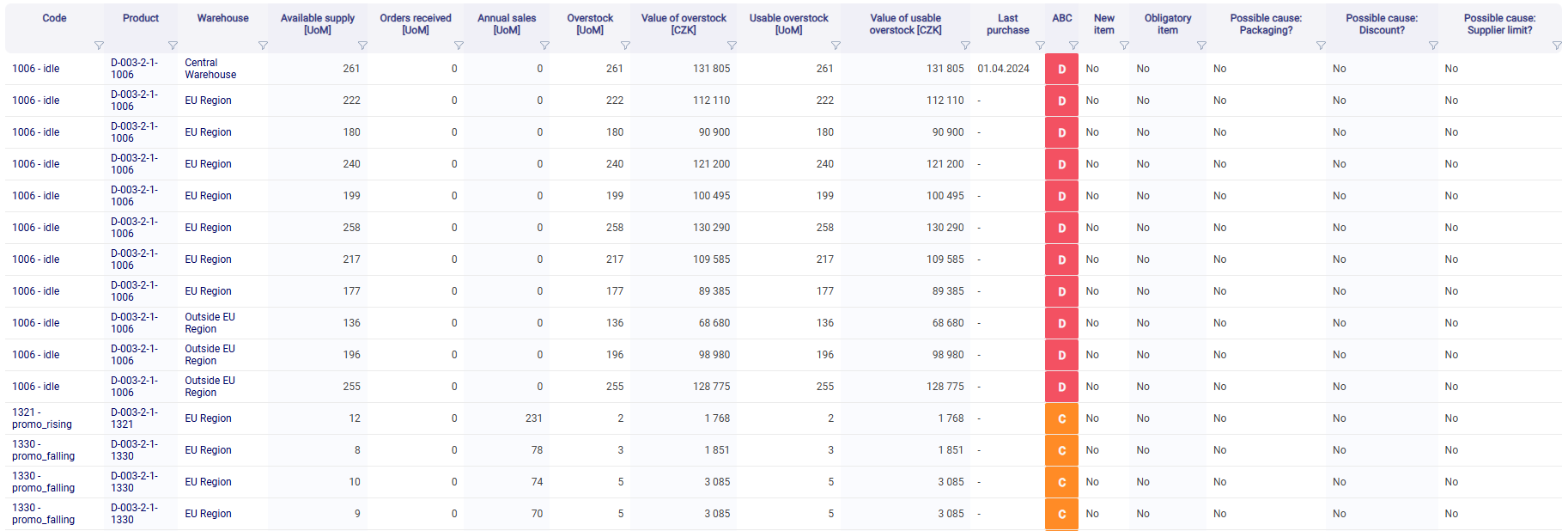
Task: Open the Annual sales filter funnel
Action: (x=544, y=46)
